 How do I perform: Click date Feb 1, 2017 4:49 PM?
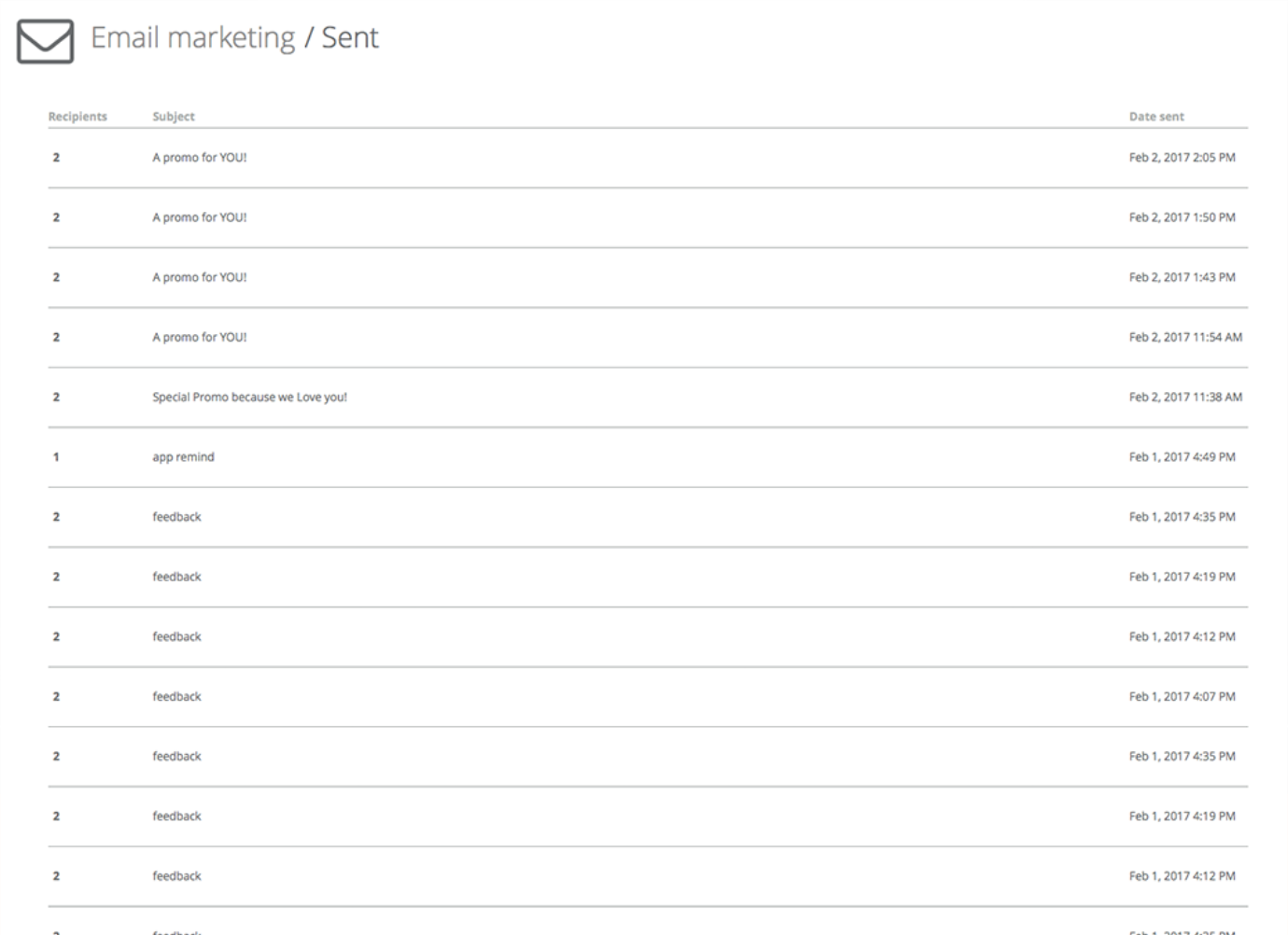[1182, 457]
